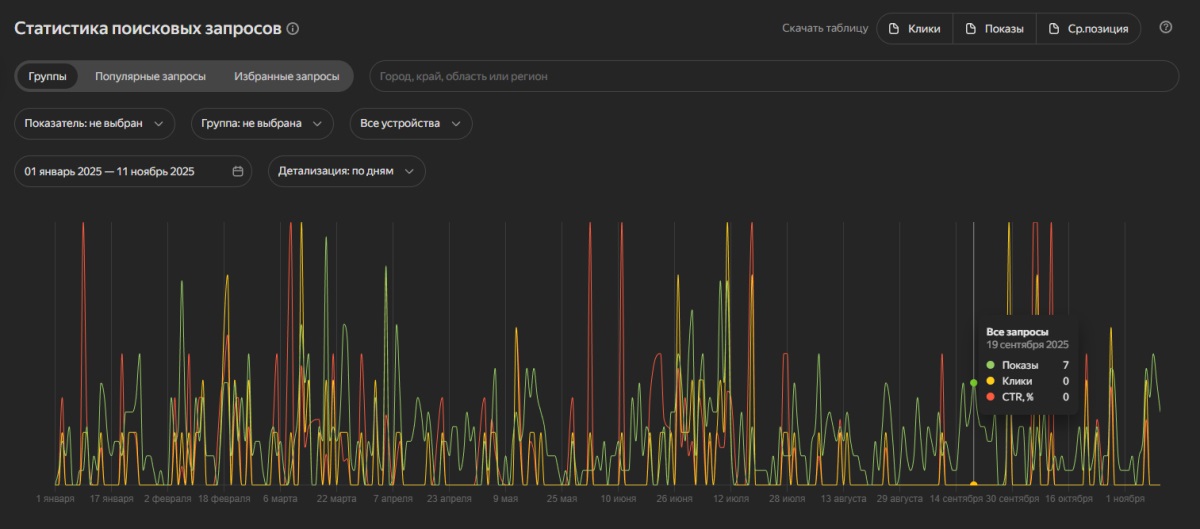Viewport: 1200px width, 529px height.
Task: Click the file icon on Клики button
Action: (895, 29)
